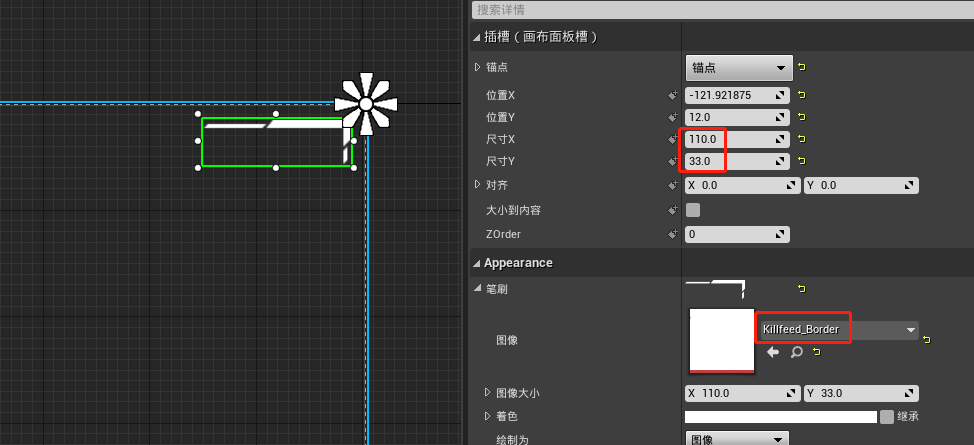Click left-middle resize handle of selected widget
The width and height of the screenshot is (974, 445).
tap(198, 140)
